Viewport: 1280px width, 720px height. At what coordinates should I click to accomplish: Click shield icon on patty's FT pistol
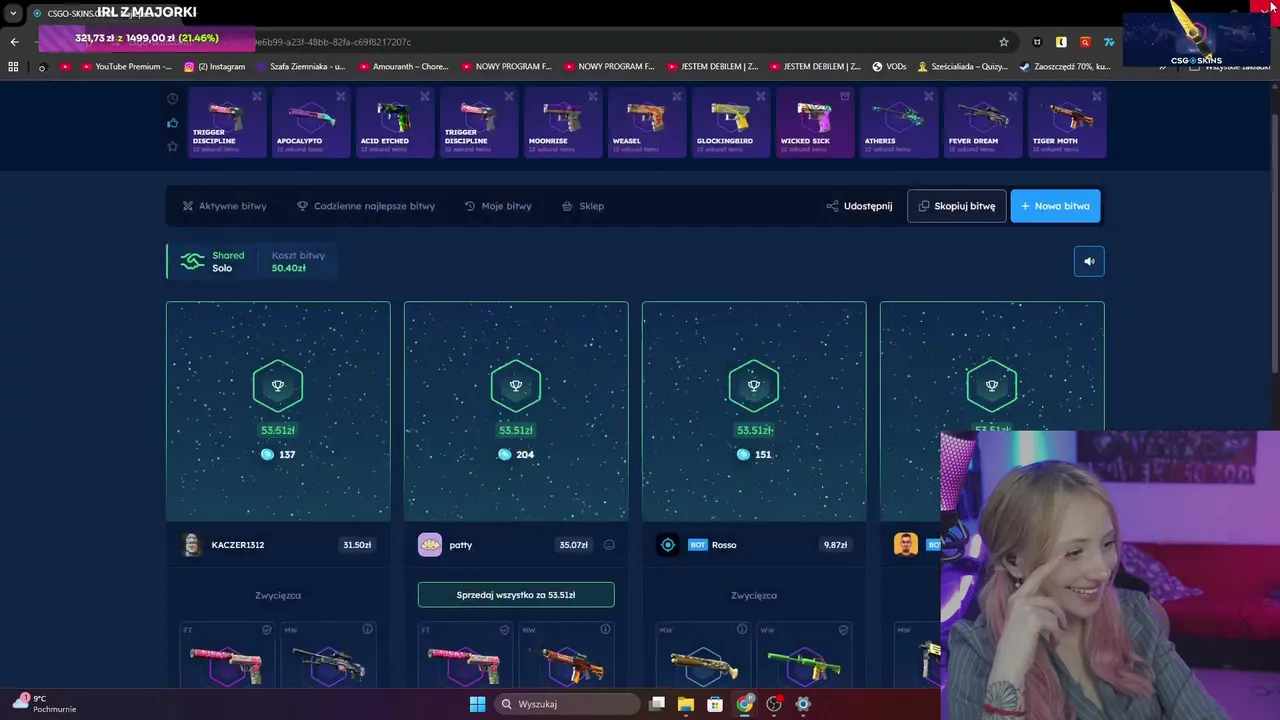(504, 630)
